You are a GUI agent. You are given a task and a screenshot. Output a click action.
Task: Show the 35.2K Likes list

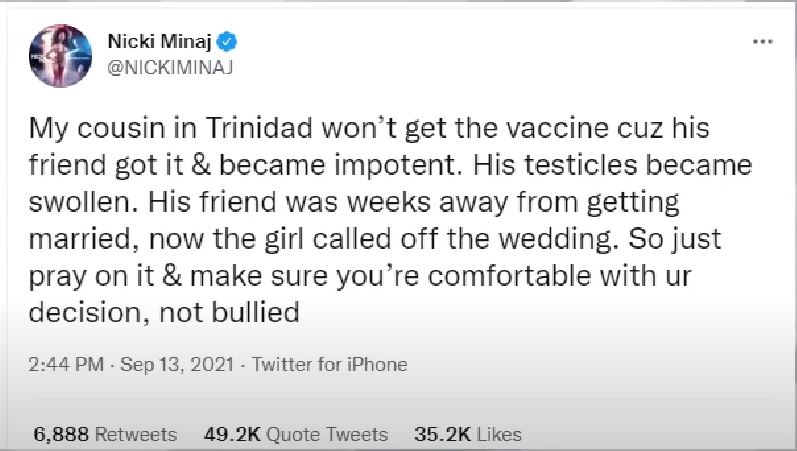click(x=467, y=434)
